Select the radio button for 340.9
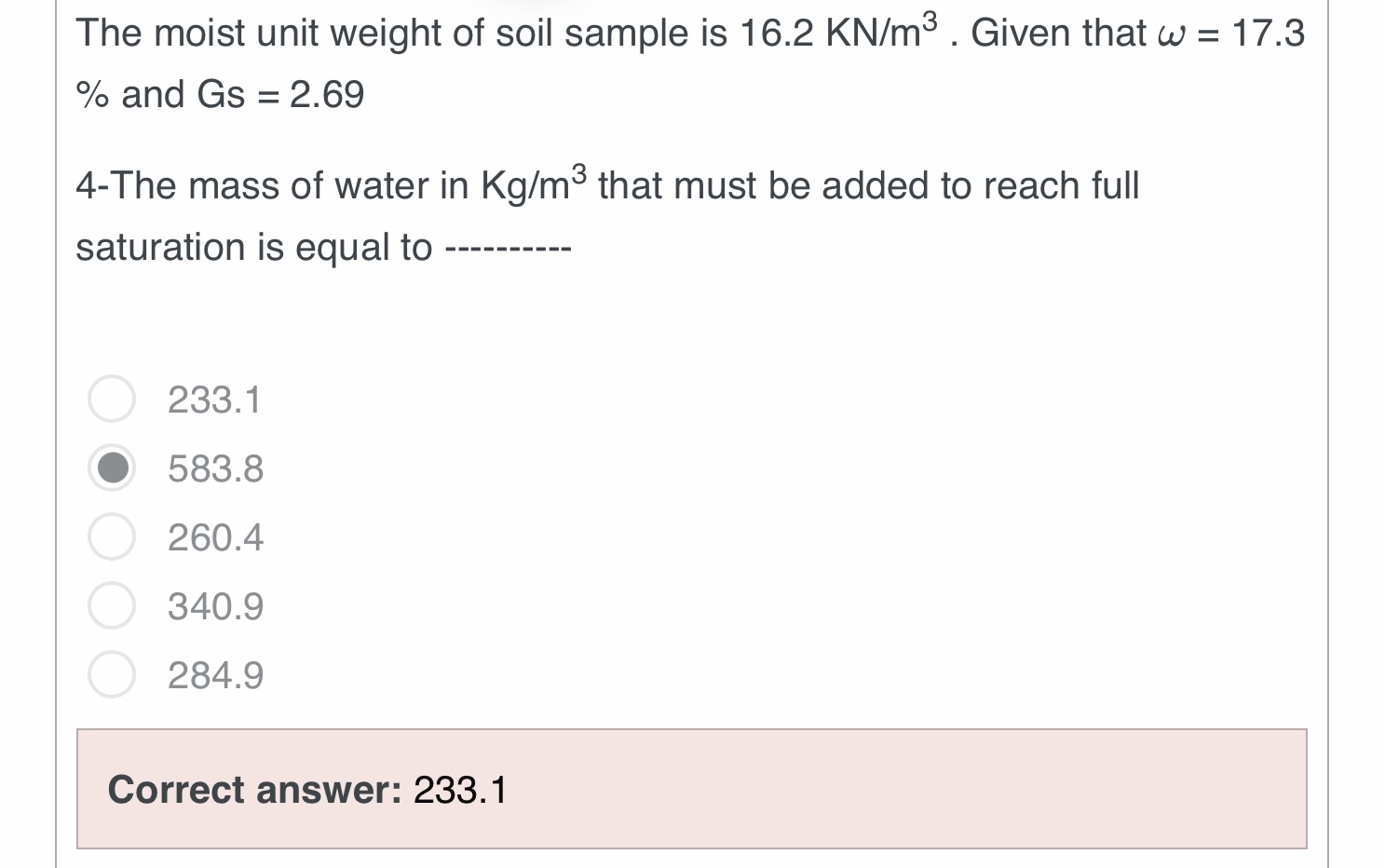Screen dimensions: 1385x868 pos(111,605)
